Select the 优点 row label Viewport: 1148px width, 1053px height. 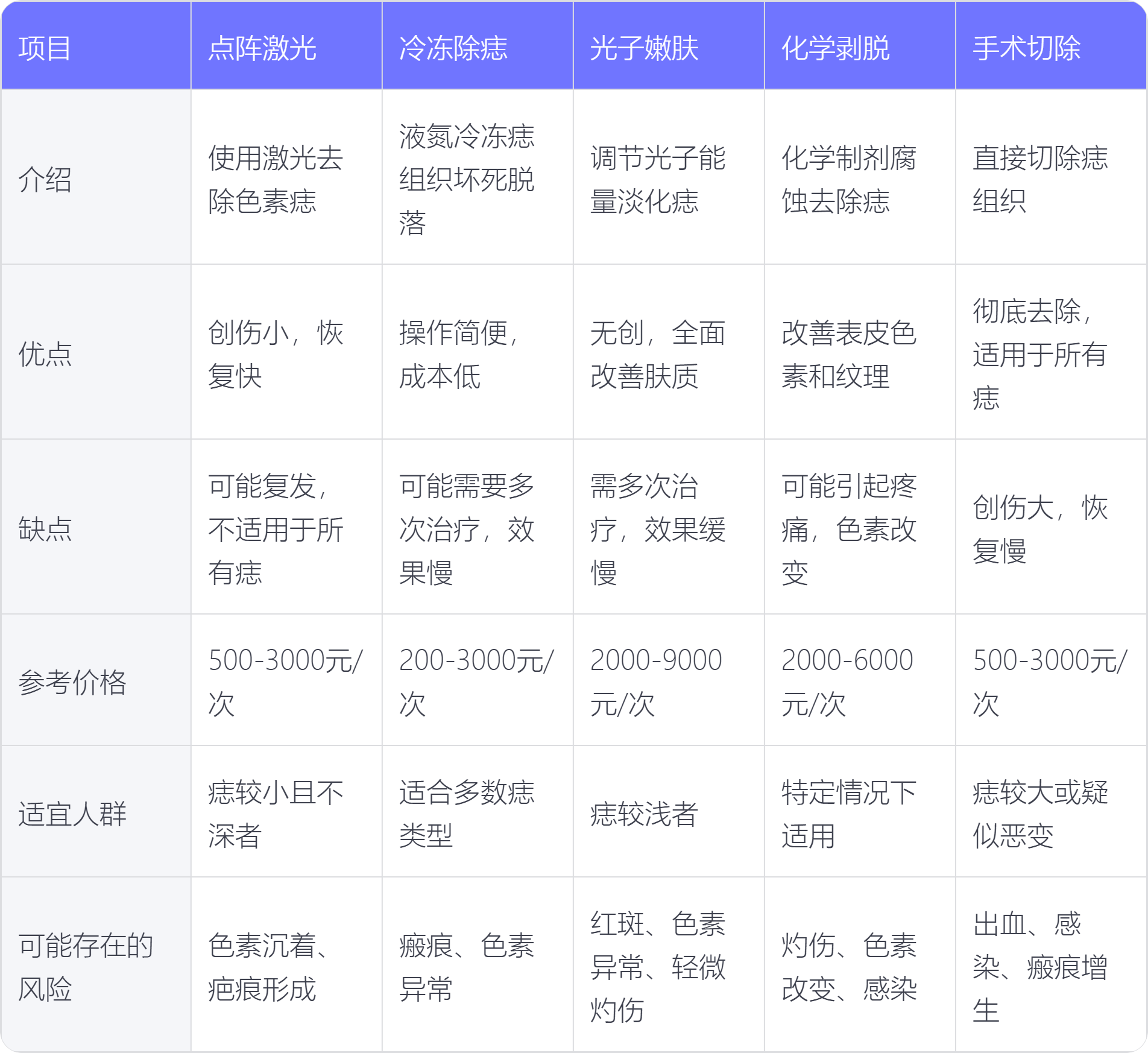click(45, 354)
